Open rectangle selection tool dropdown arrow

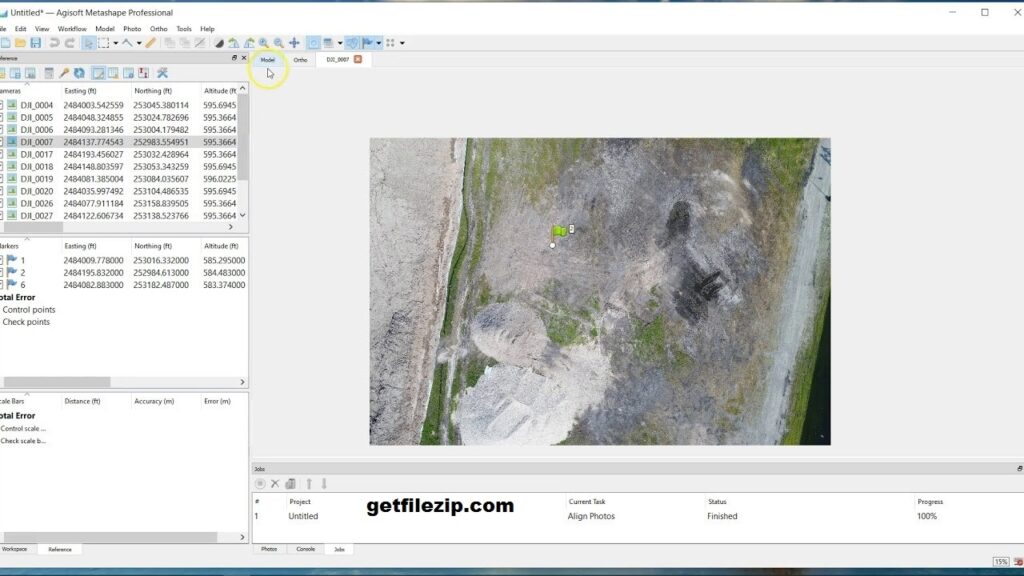click(x=115, y=43)
